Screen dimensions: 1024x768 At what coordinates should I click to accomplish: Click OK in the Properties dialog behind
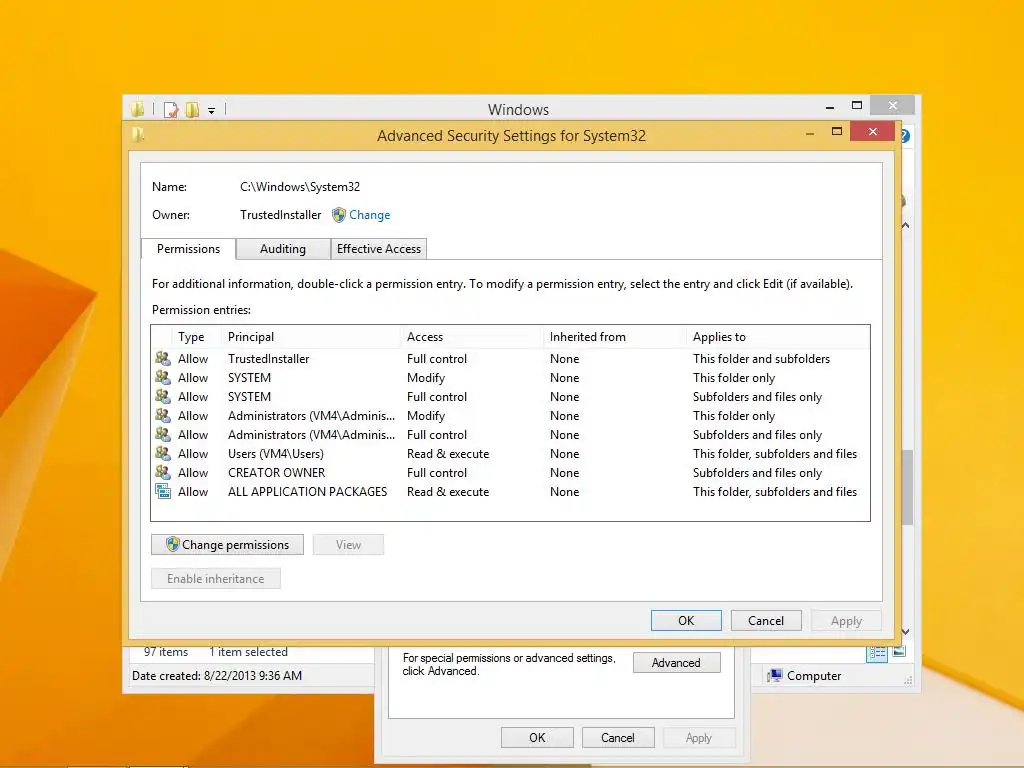tap(537, 737)
